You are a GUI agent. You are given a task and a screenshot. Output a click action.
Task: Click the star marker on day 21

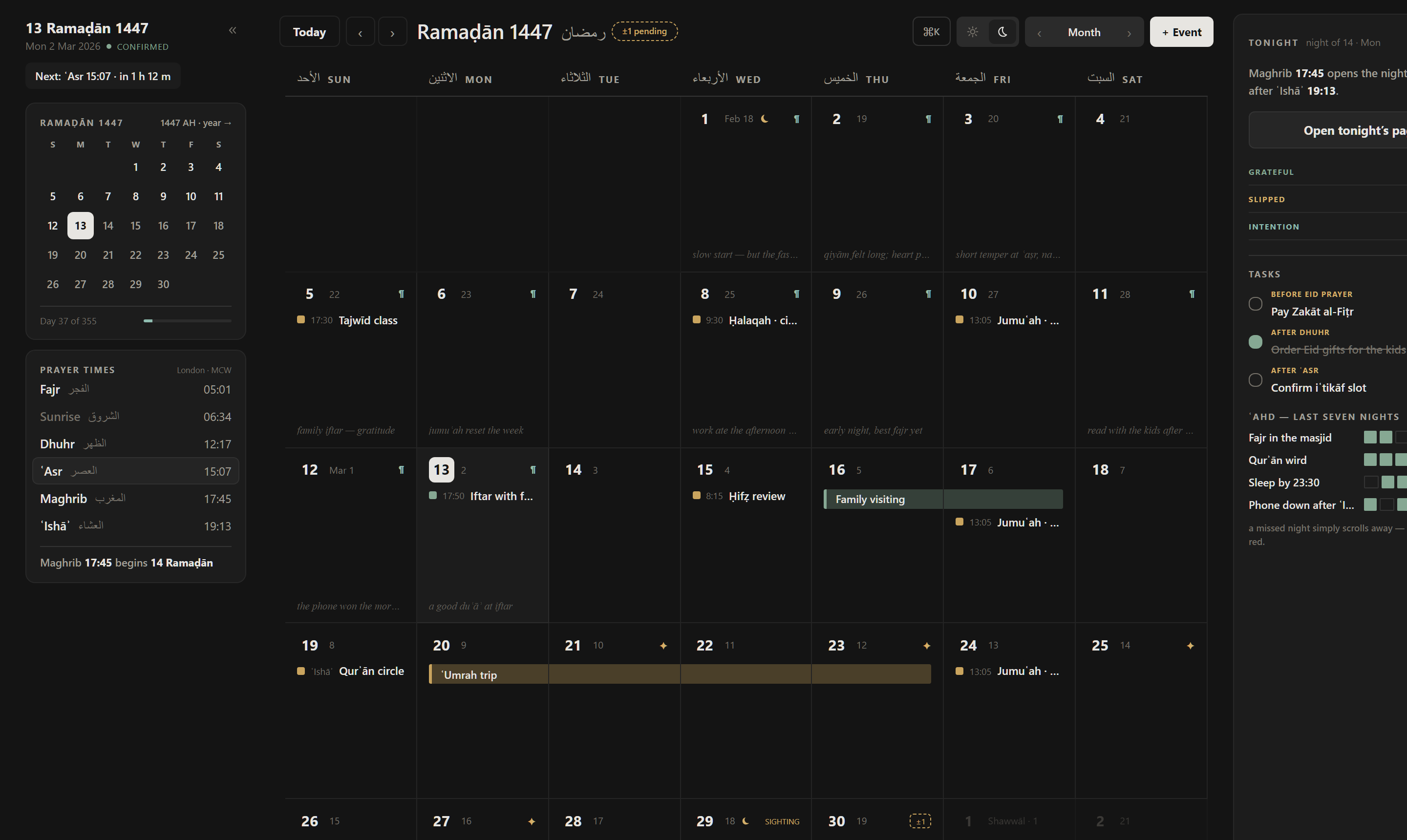[x=663, y=645]
